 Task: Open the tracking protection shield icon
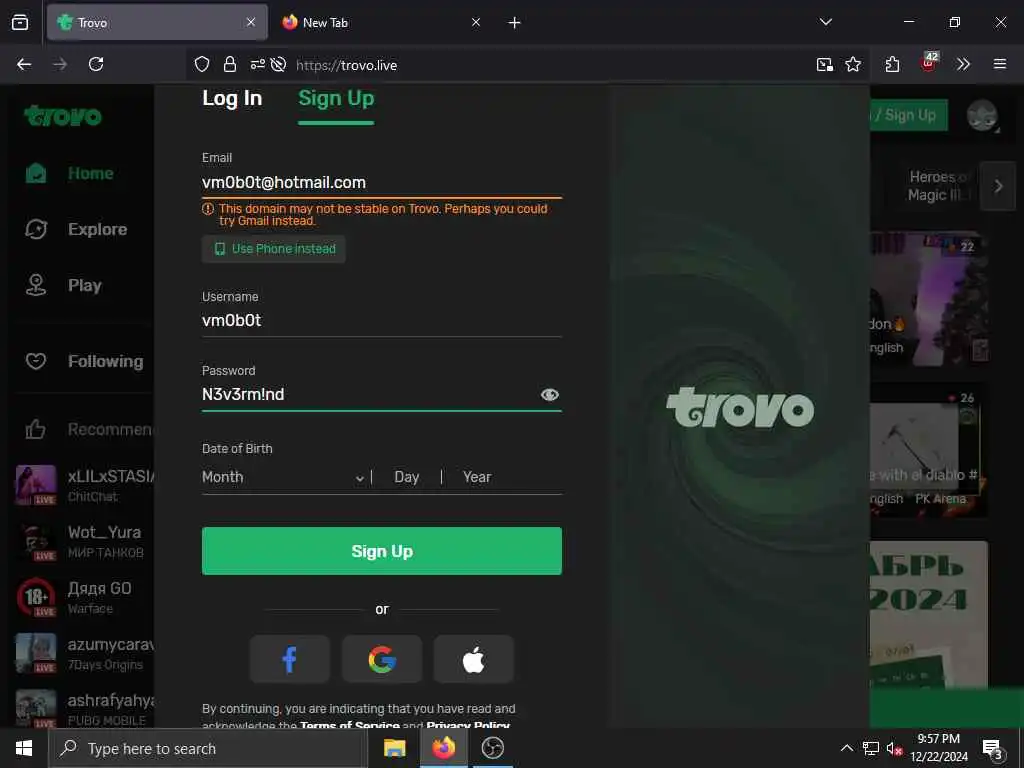[x=202, y=65]
